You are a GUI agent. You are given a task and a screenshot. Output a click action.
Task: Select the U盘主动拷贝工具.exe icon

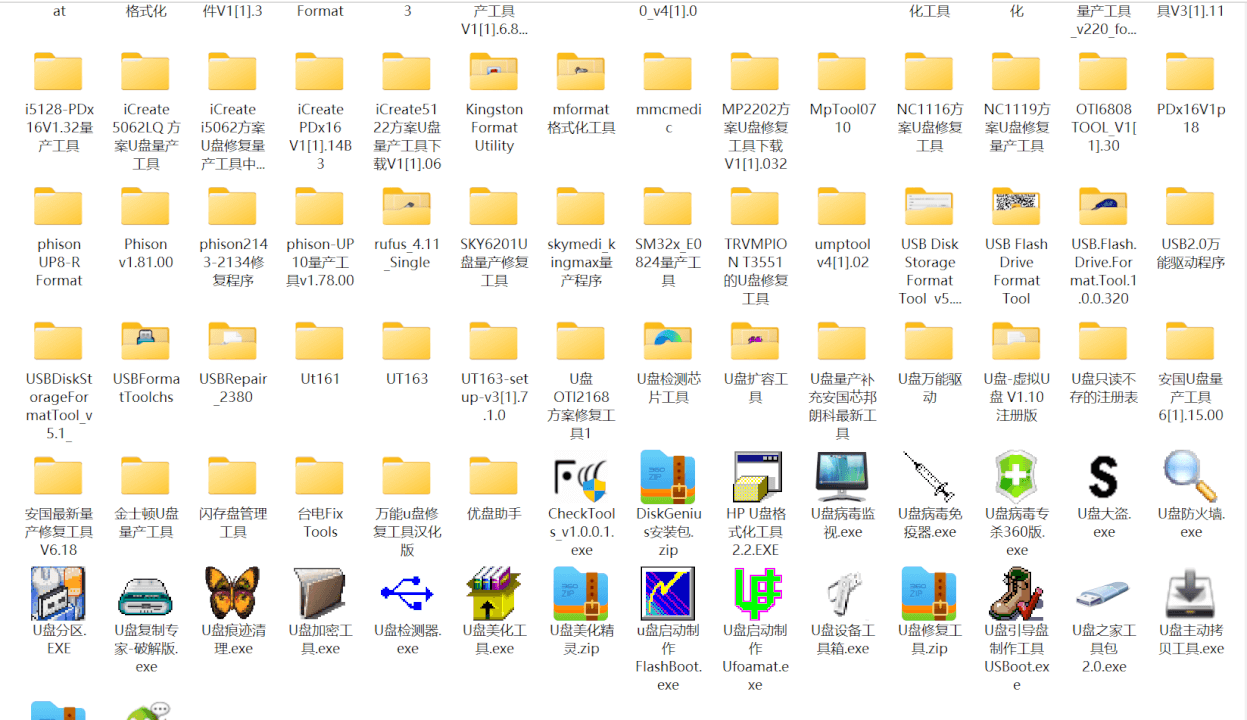pos(1190,594)
